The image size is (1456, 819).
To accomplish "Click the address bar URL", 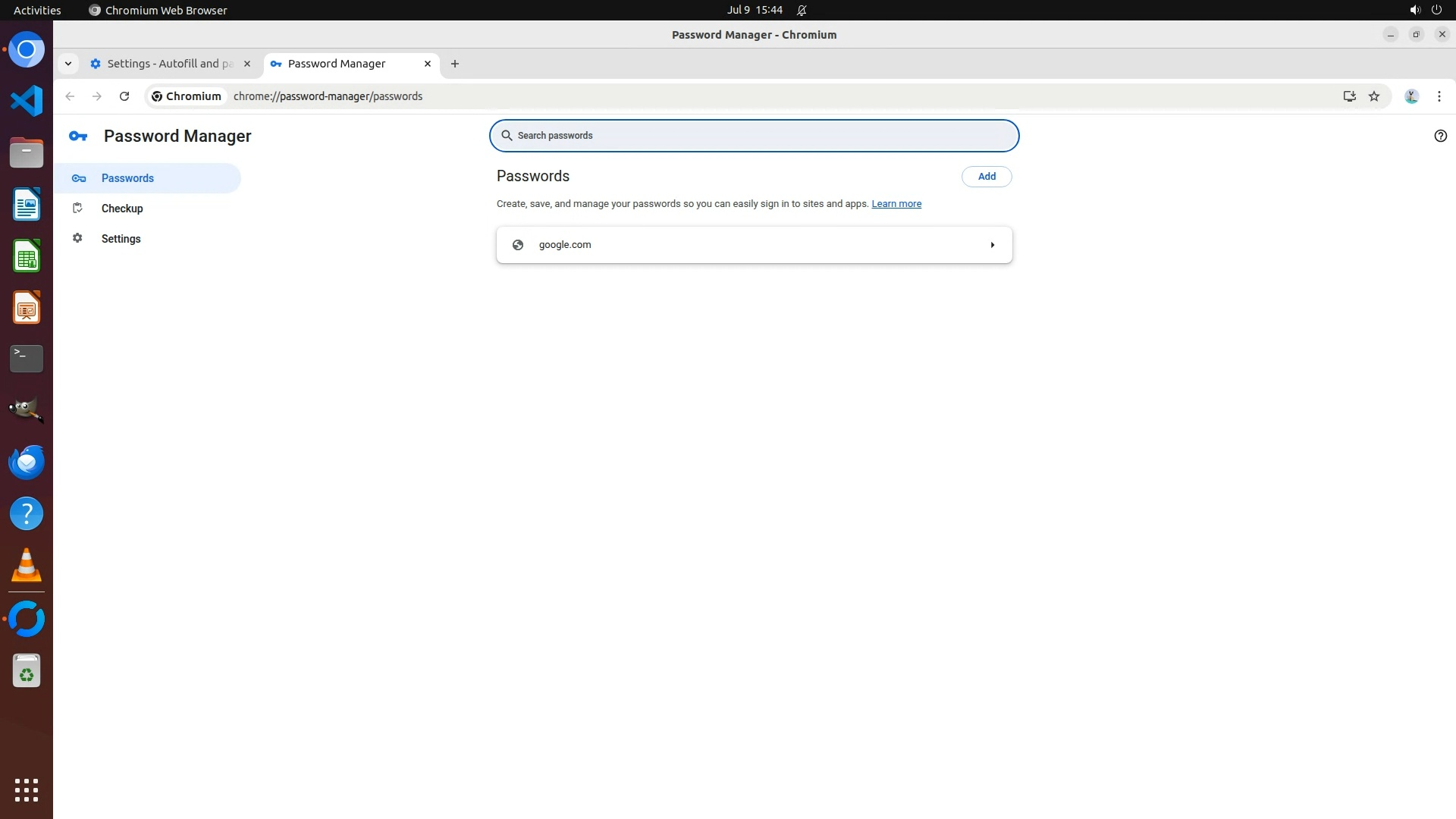I will point(328,96).
